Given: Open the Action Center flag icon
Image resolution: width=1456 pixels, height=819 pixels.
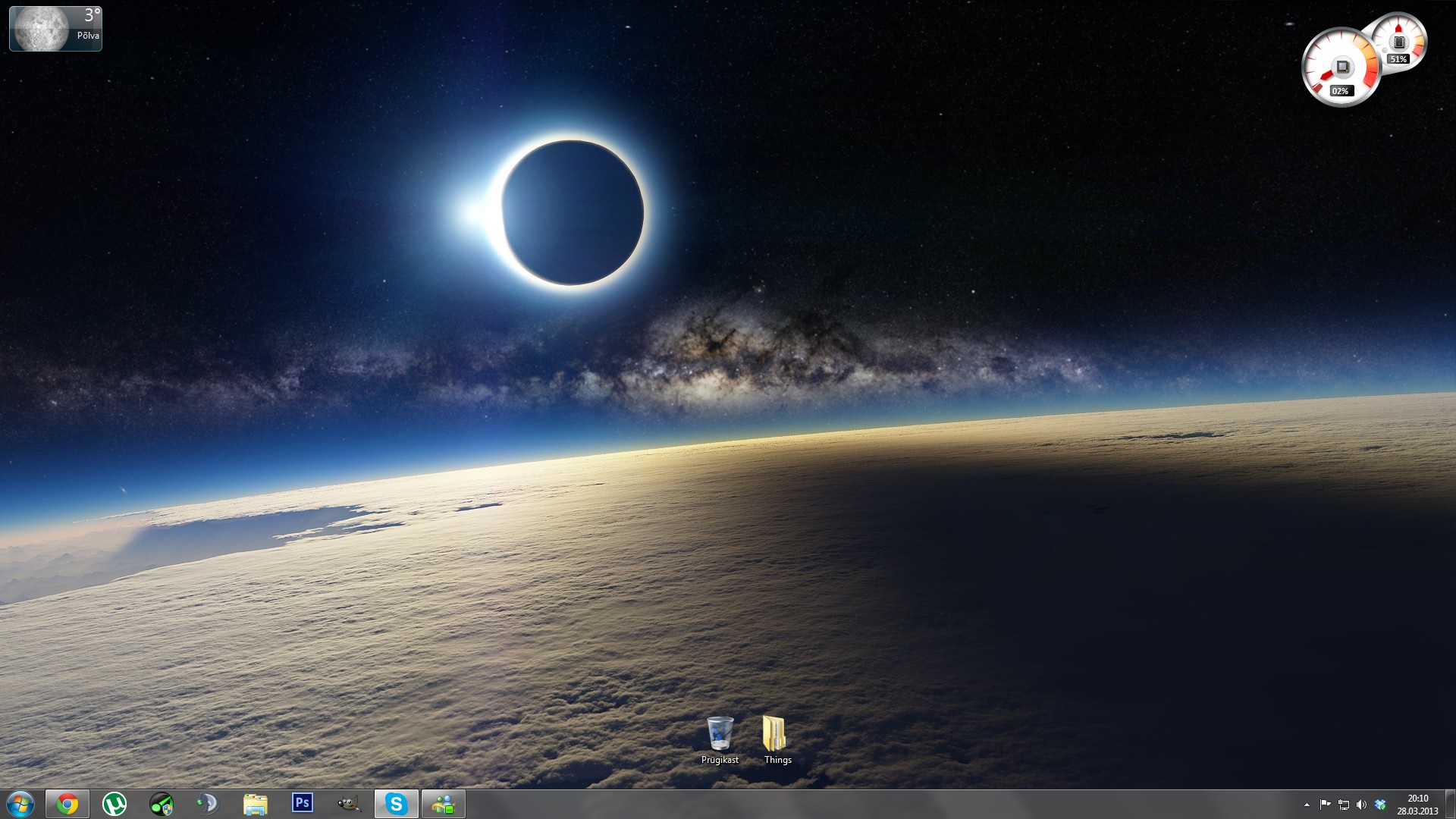Looking at the screenshot, I should (x=1325, y=805).
